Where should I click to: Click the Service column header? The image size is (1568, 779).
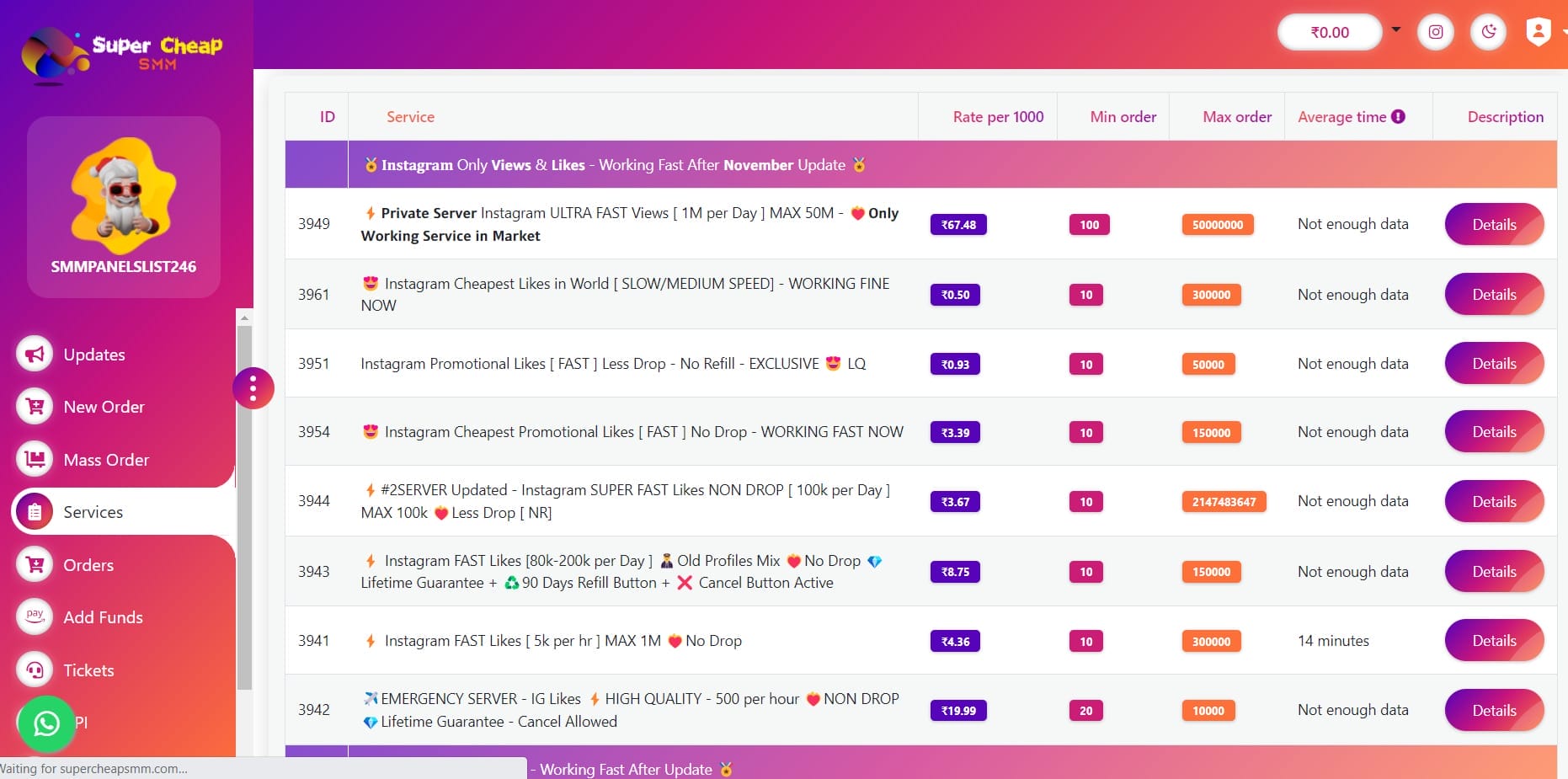(411, 117)
